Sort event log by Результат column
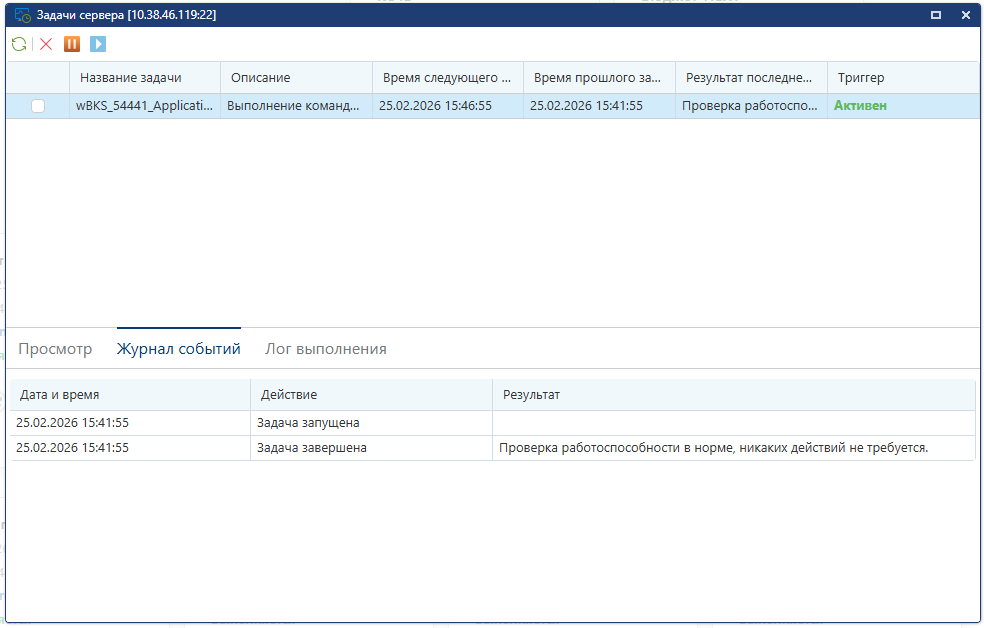Screen dimensions: 984x628 click(x=734, y=395)
